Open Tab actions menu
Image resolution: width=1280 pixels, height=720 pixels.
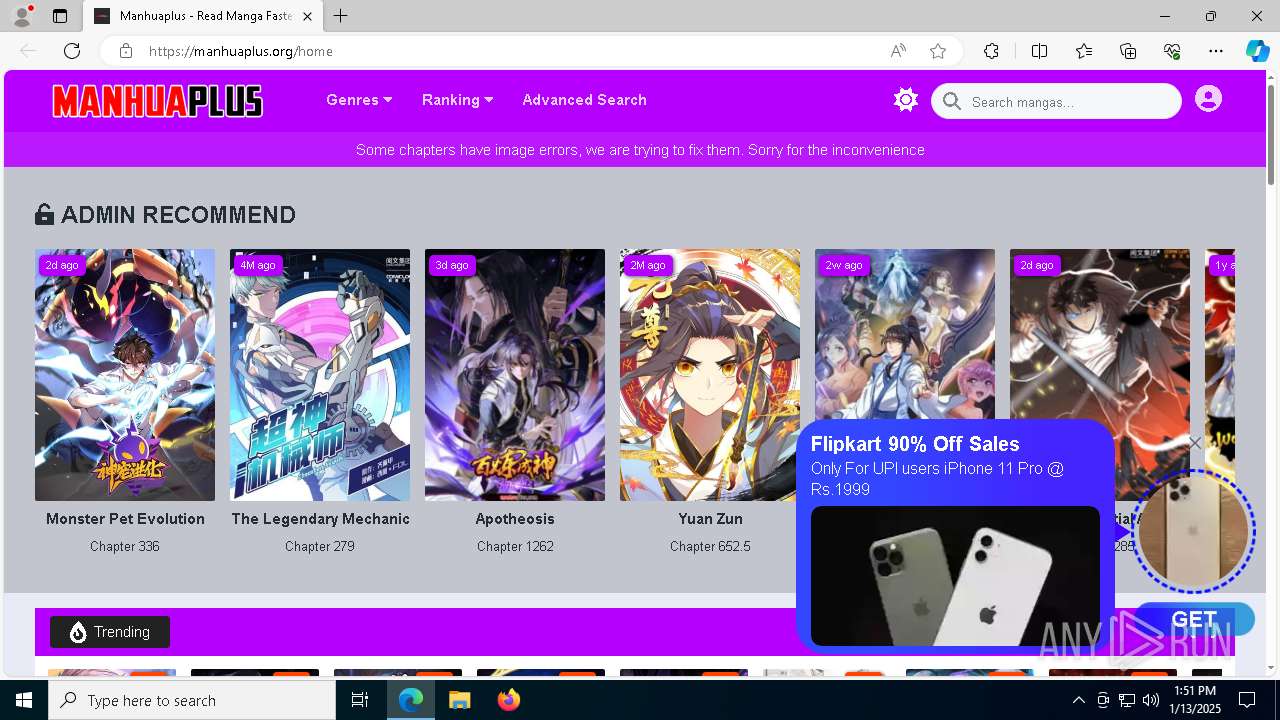click(x=60, y=16)
